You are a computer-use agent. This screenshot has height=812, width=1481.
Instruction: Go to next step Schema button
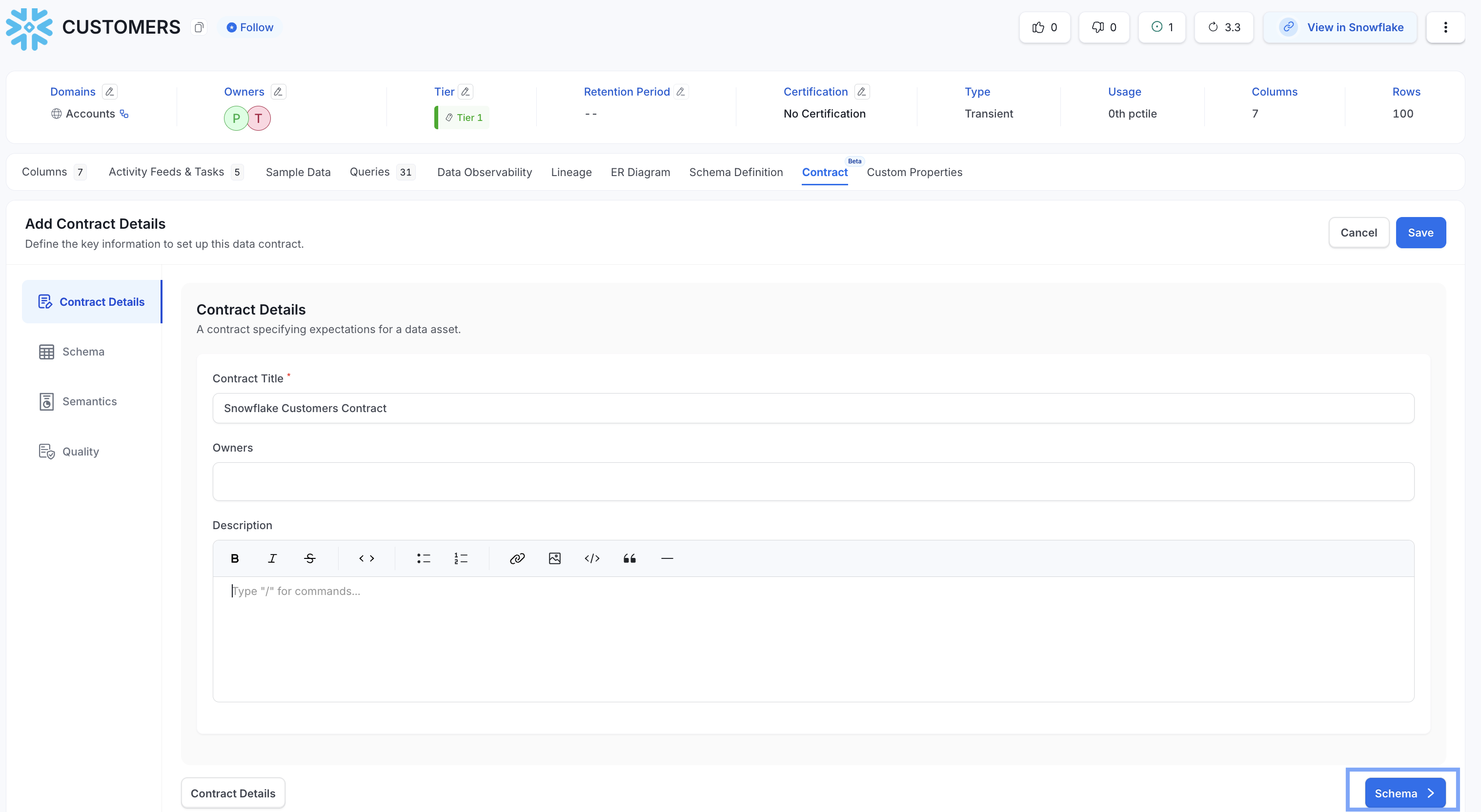click(x=1405, y=793)
